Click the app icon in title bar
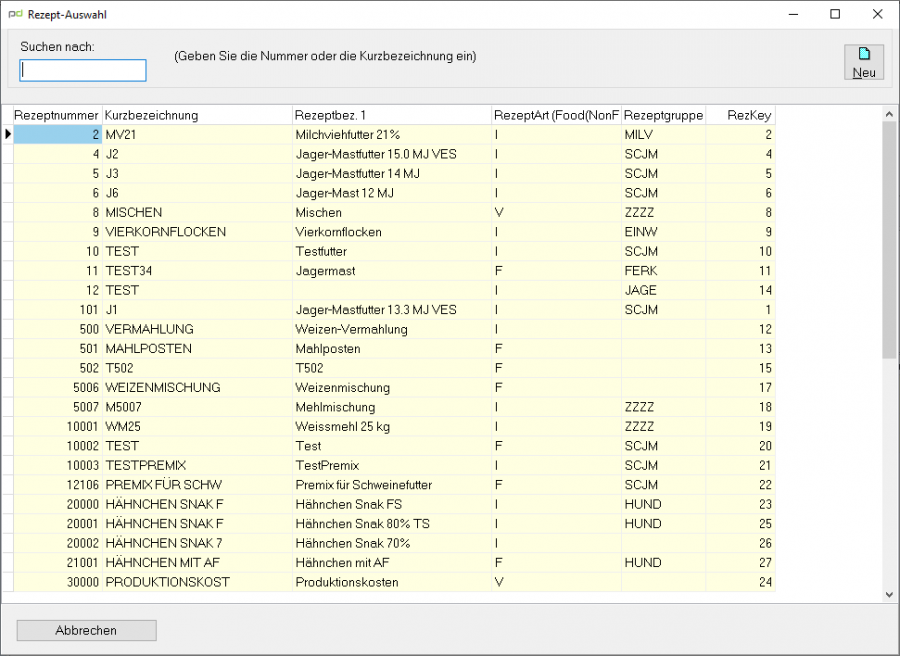This screenshot has width=900, height=656. coord(15,14)
